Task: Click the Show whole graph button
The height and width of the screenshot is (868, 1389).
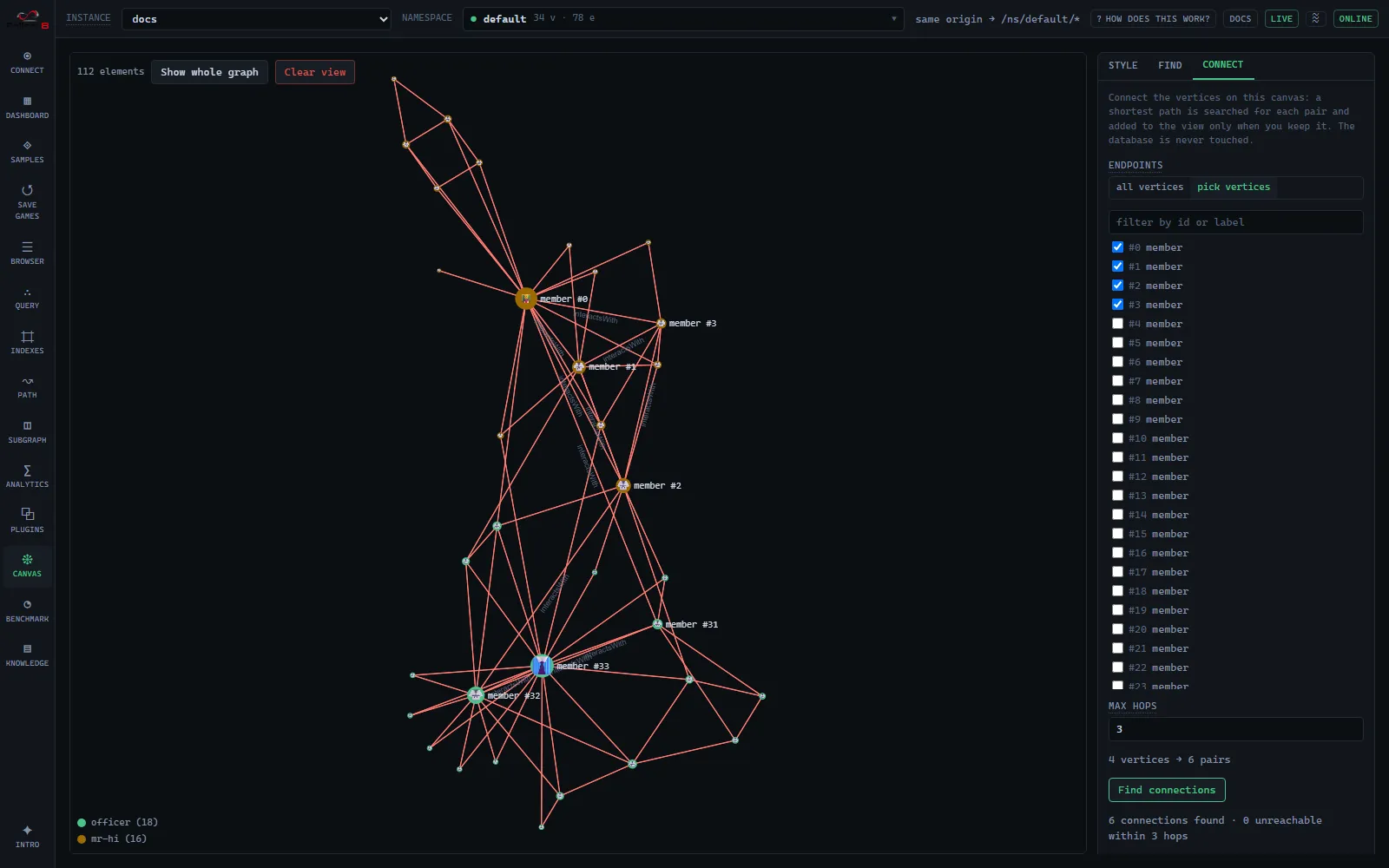Action: point(209,72)
